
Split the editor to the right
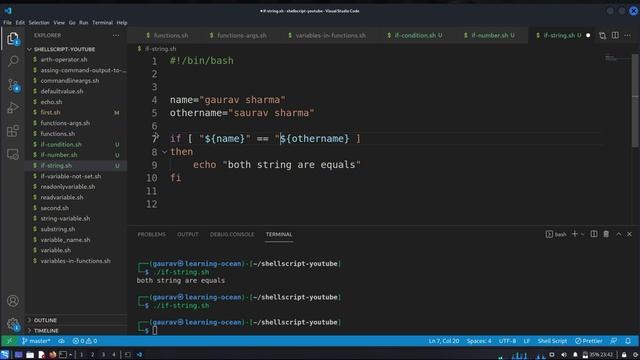[x=615, y=36]
